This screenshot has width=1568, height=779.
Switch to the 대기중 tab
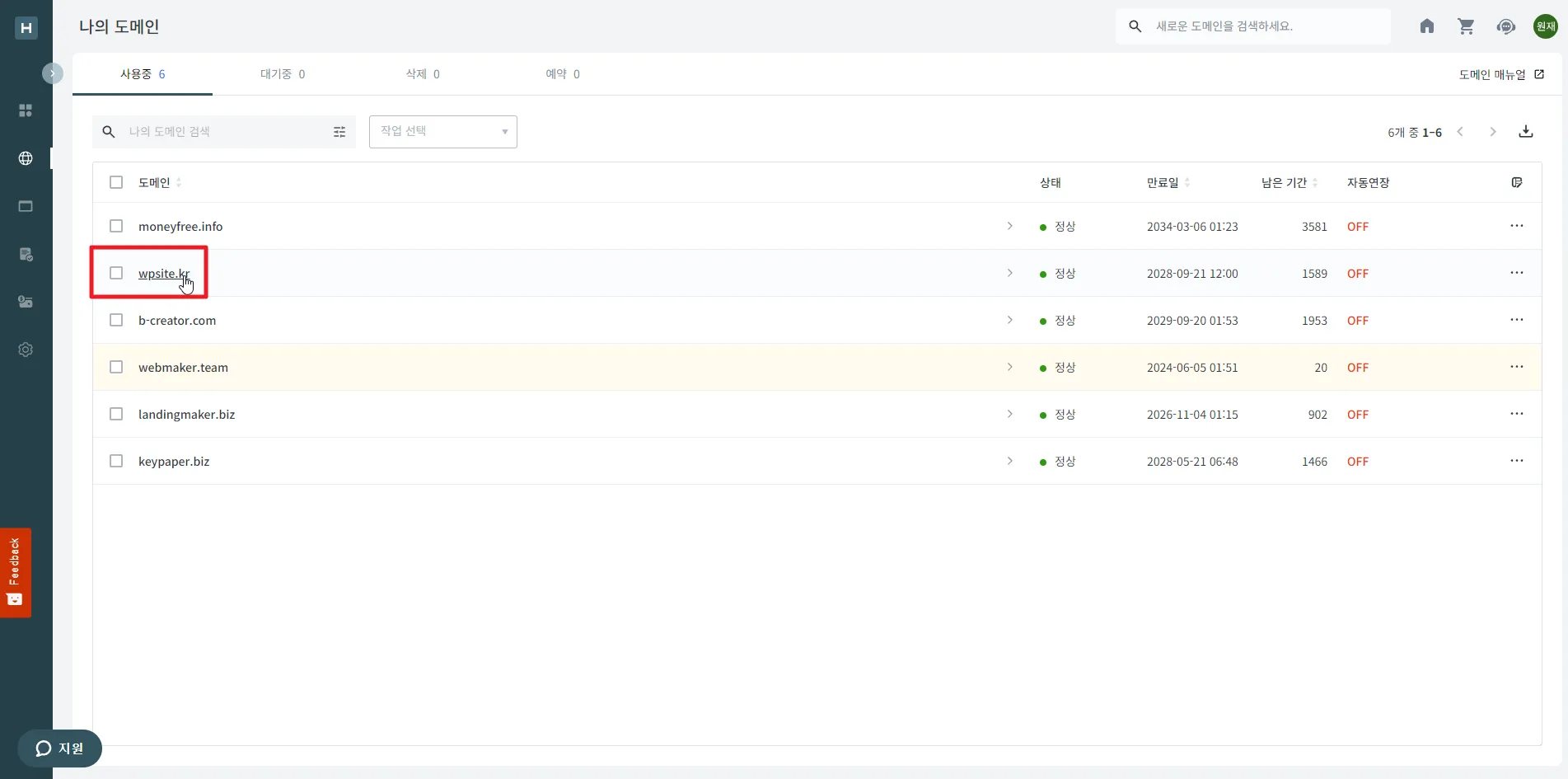point(283,74)
